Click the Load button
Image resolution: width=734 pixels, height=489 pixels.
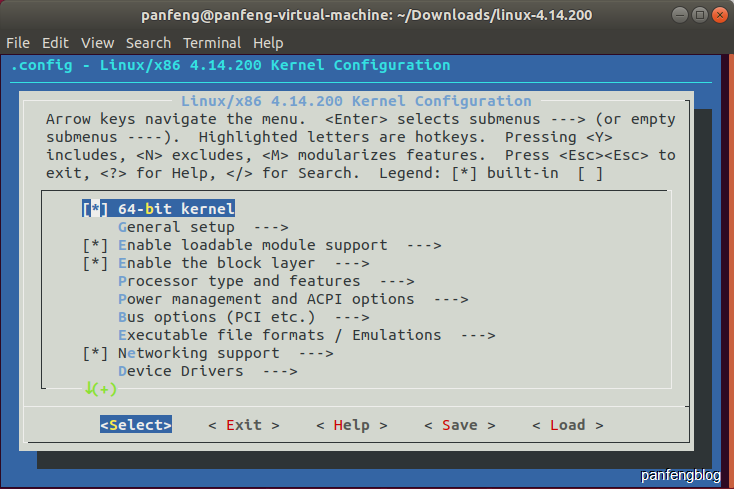567,425
